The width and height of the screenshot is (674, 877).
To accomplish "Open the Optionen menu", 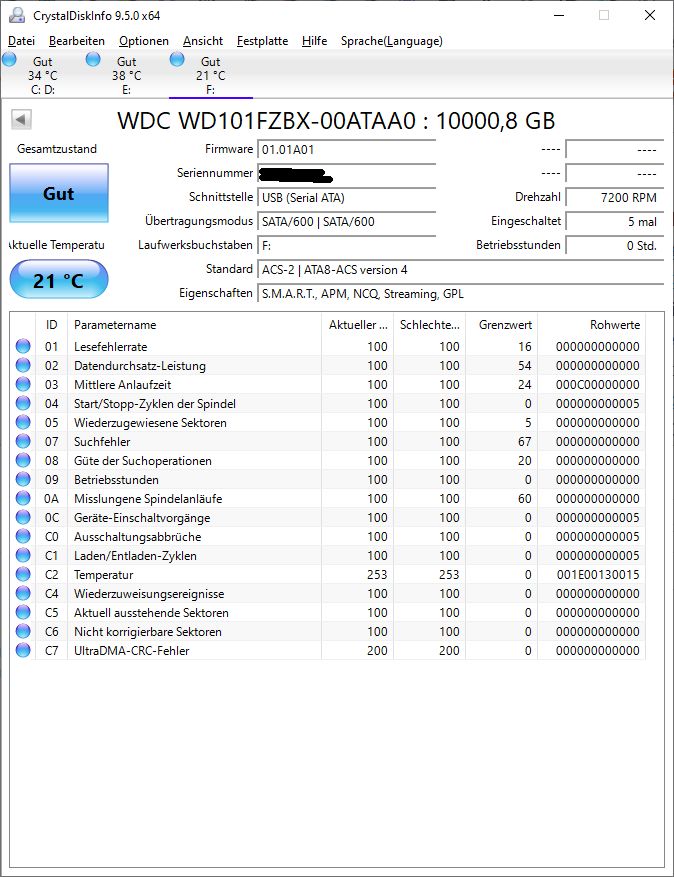I will pyautogui.click(x=144, y=41).
